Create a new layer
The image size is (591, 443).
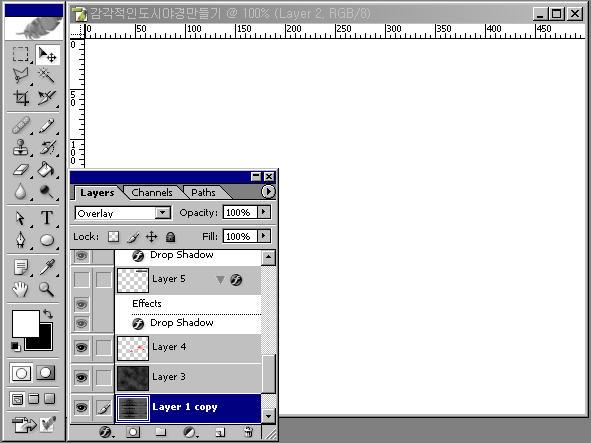(x=220, y=432)
